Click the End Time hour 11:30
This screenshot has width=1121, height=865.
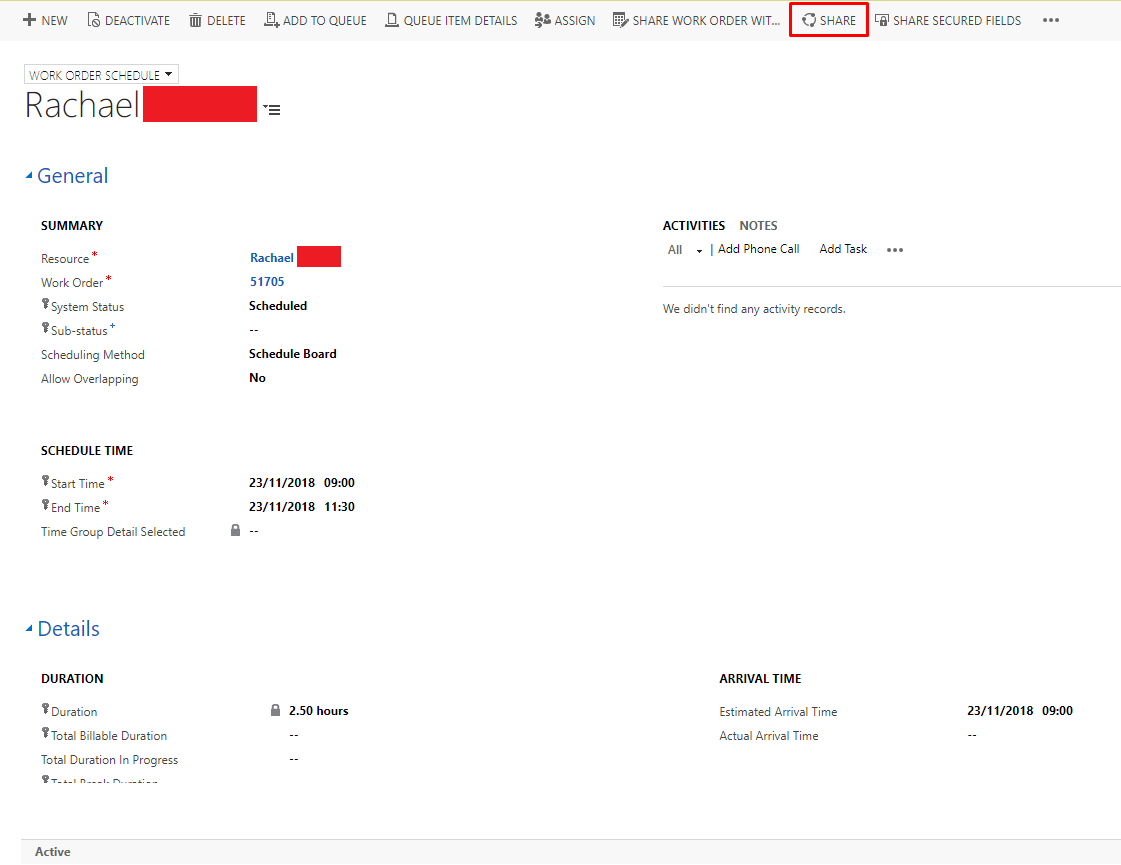point(340,507)
